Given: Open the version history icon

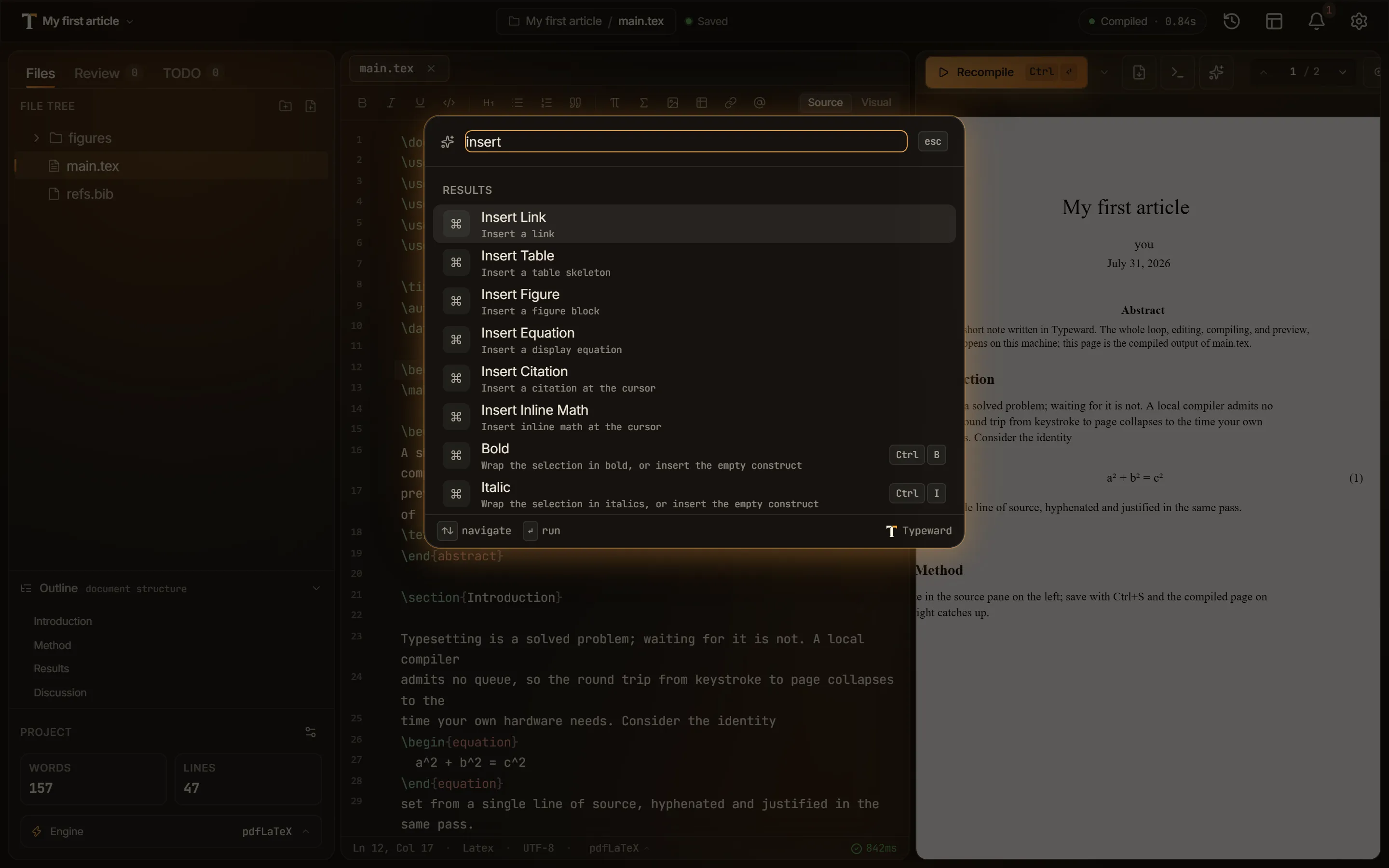Looking at the screenshot, I should (x=1231, y=21).
